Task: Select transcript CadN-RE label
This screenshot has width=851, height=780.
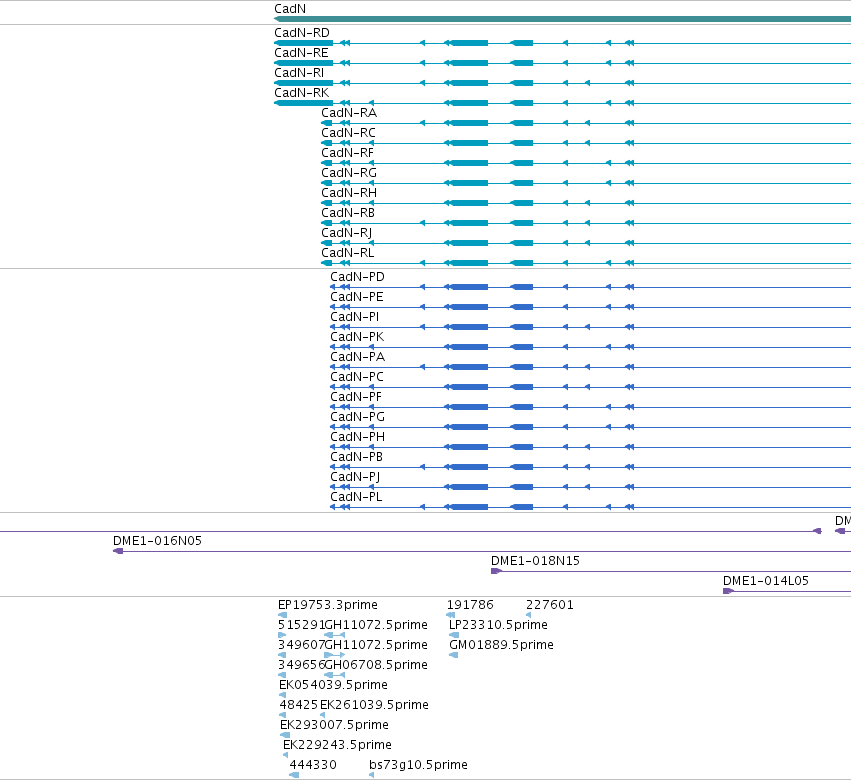Action: 301,53
